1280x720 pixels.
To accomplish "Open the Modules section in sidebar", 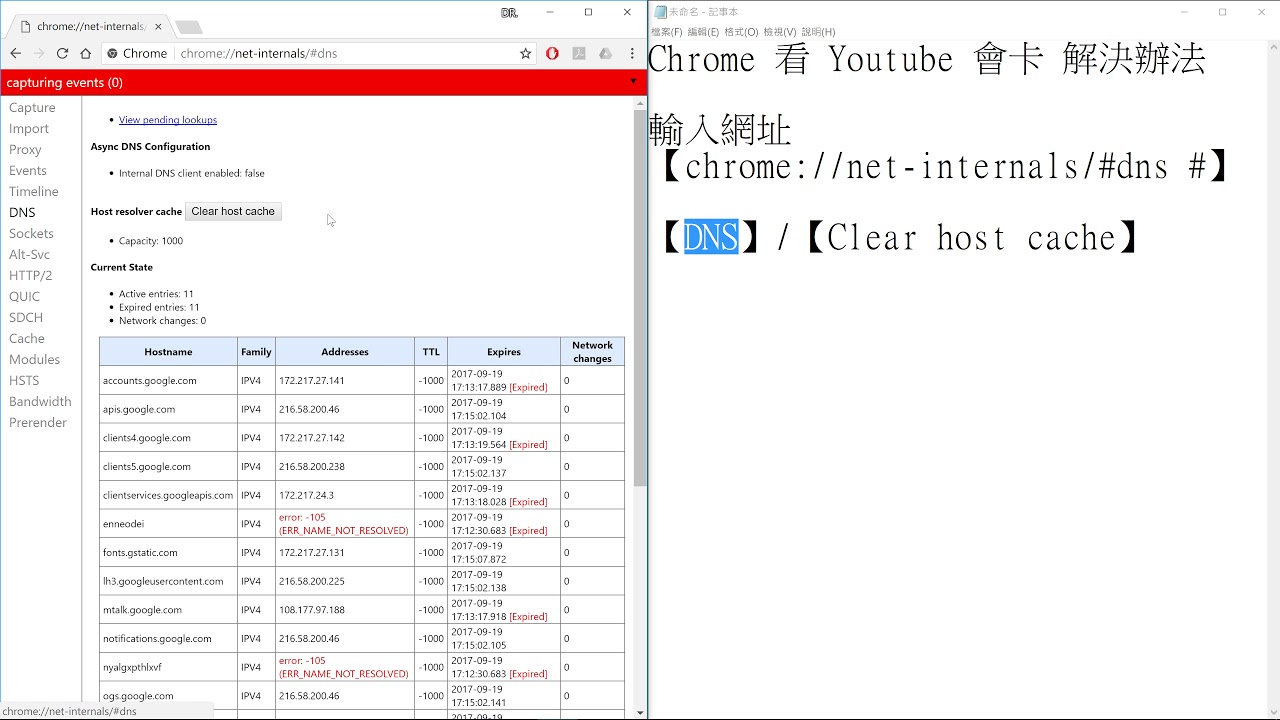I will [x=34, y=359].
